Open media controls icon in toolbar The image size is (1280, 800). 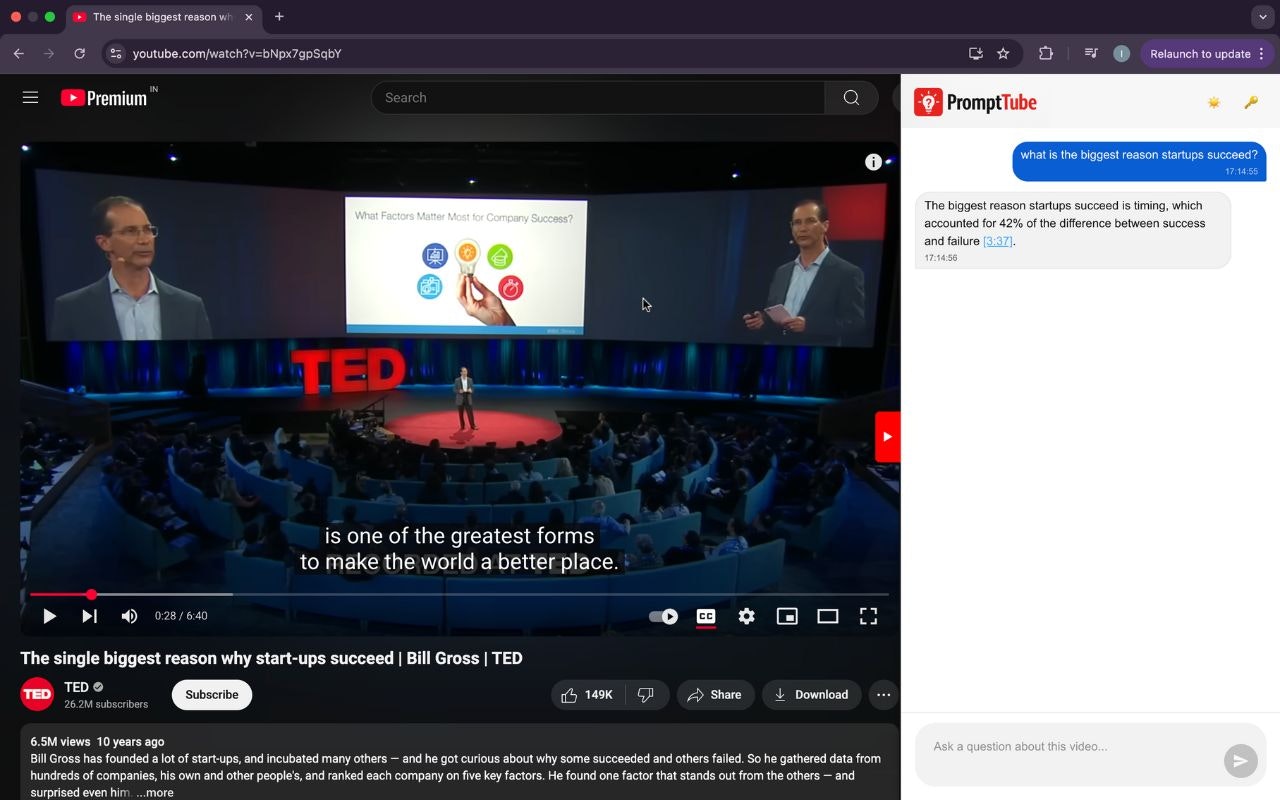click(x=1091, y=54)
